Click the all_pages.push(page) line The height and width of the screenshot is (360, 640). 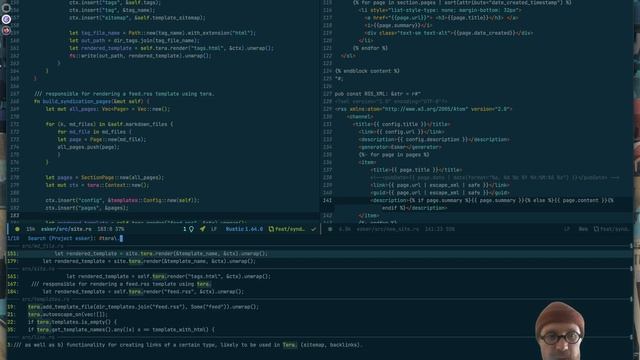pyautogui.click(x=88, y=147)
